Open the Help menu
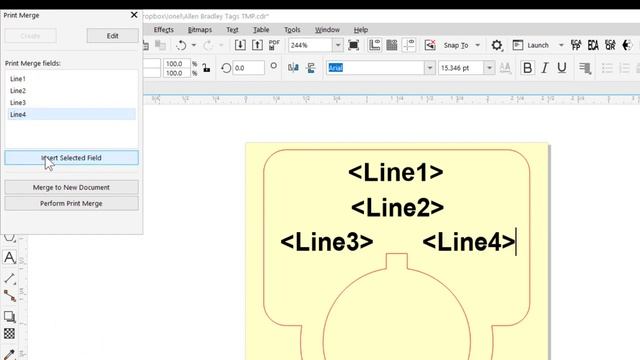Screen dimensions: 640x360 pos(361,30)
